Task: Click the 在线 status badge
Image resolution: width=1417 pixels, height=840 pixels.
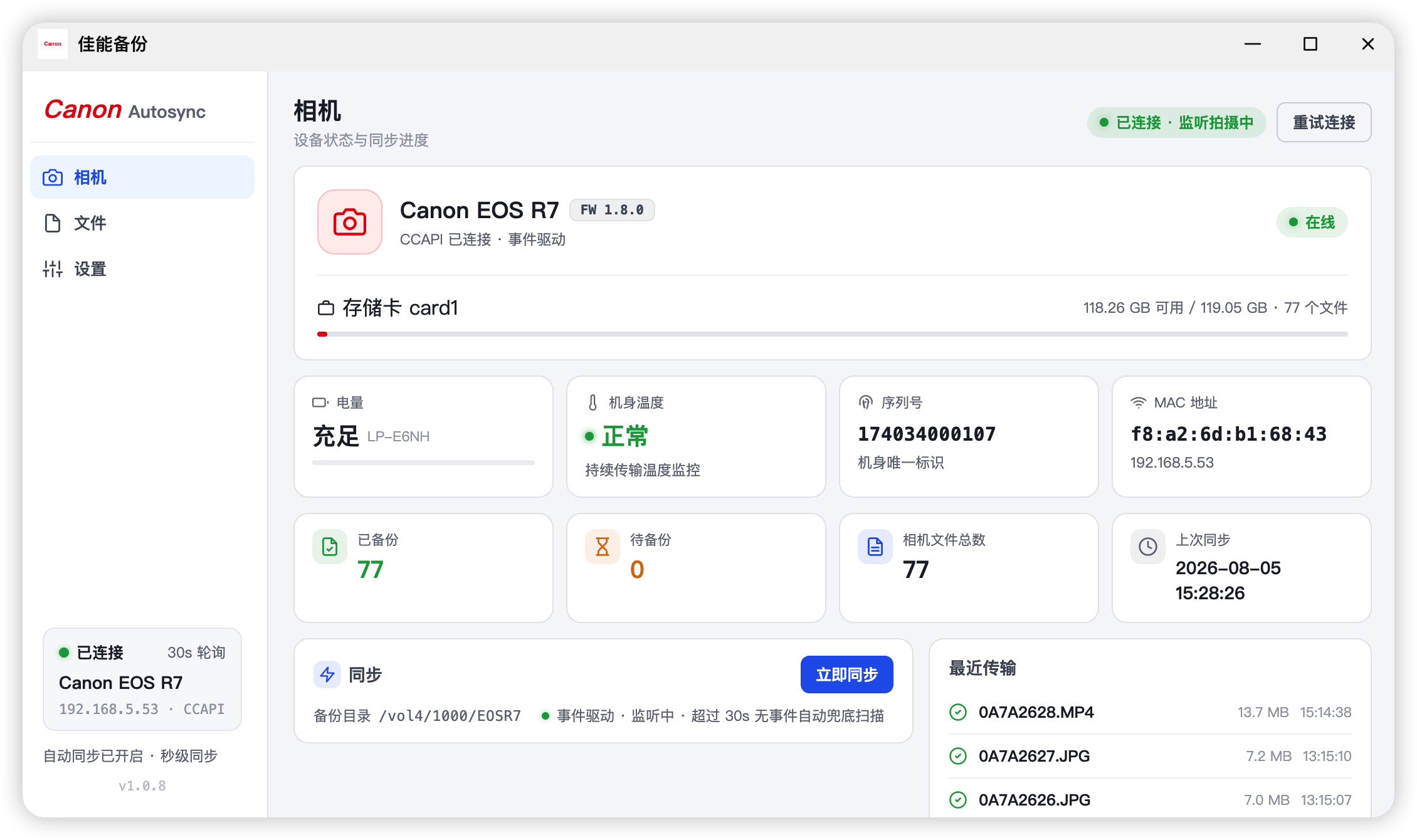Action: pos(1312,222)
